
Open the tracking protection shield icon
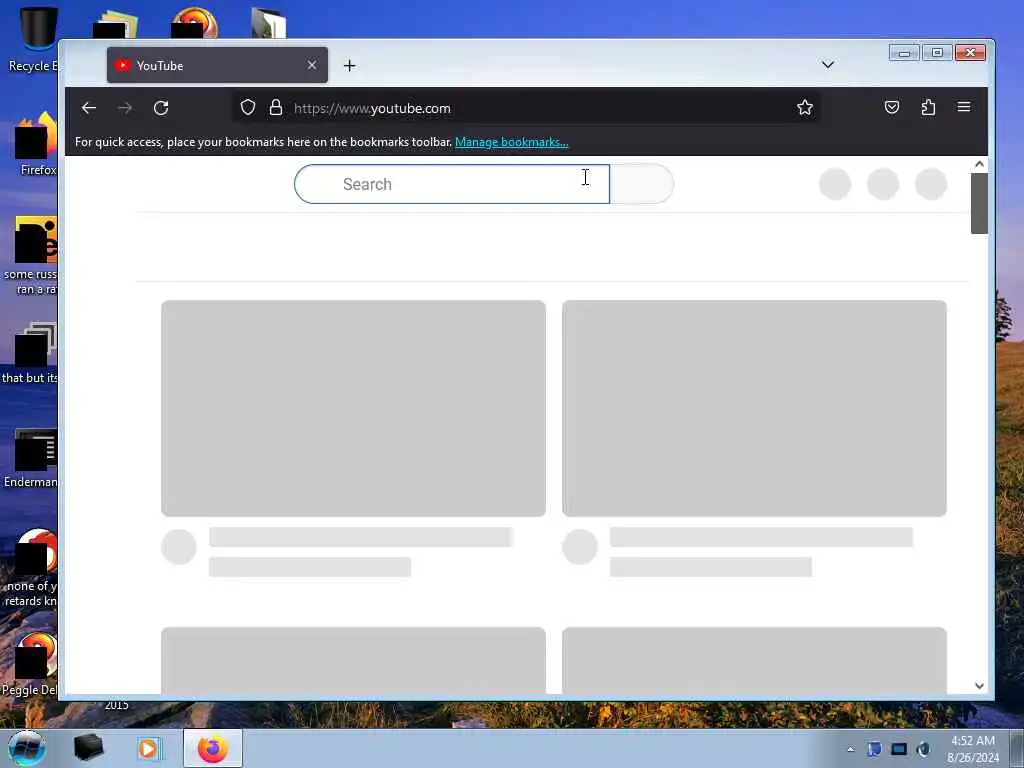(x=248, y=107)
